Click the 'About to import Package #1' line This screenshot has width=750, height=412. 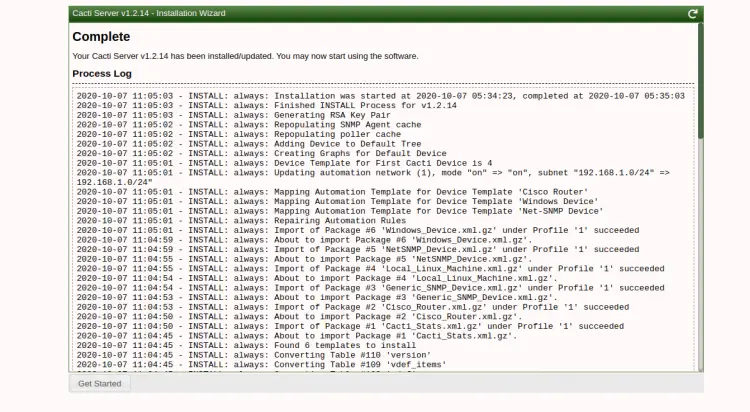[297, 335]
